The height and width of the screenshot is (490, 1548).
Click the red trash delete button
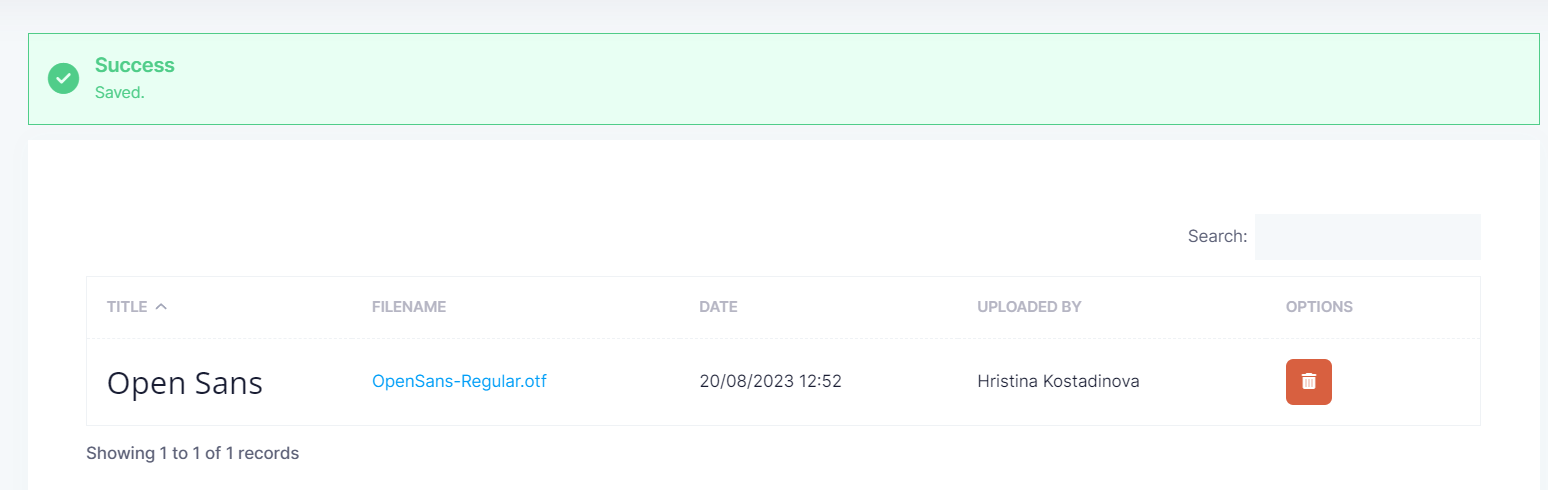[x=1308, y=382]
